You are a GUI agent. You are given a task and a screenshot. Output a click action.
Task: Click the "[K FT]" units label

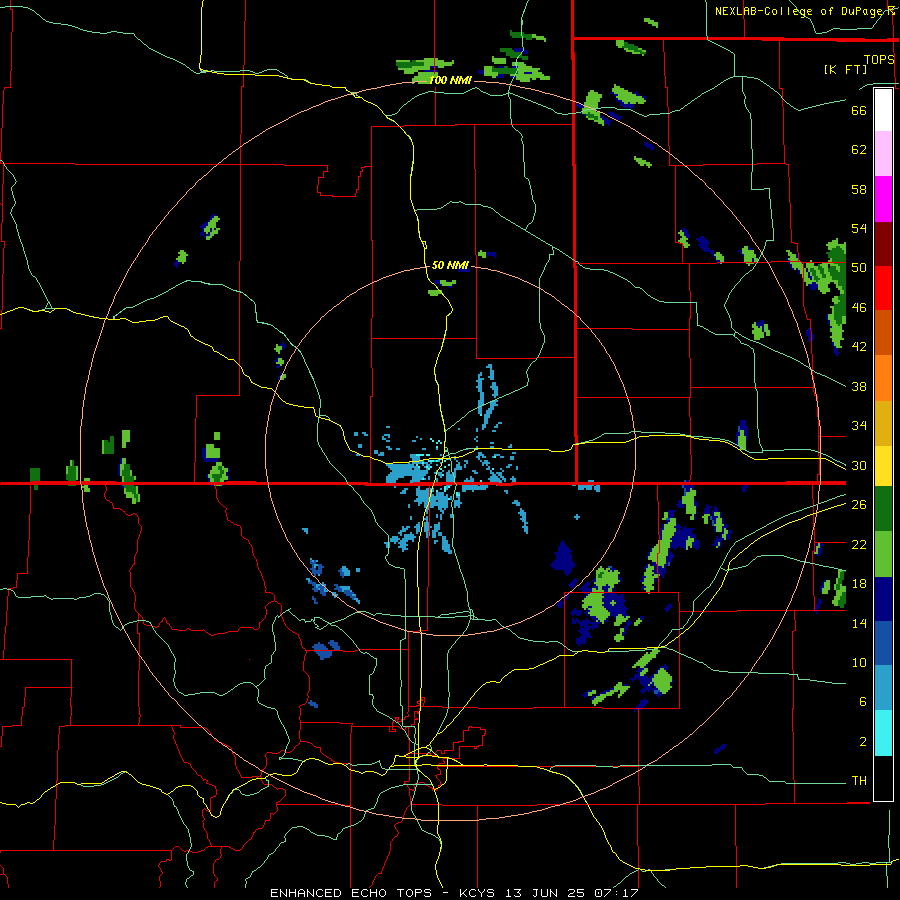point(845,69)
